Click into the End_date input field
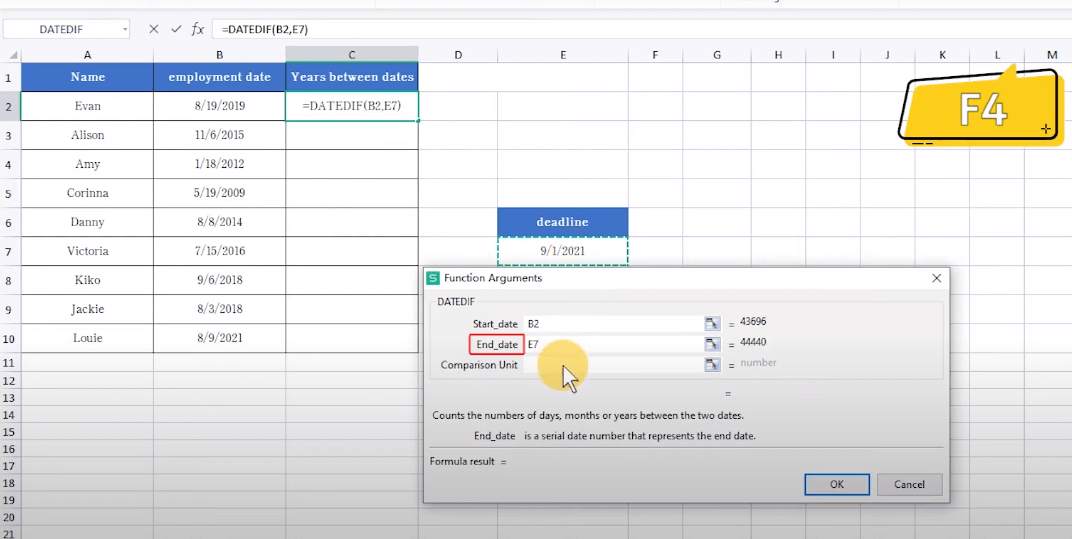 612,344
